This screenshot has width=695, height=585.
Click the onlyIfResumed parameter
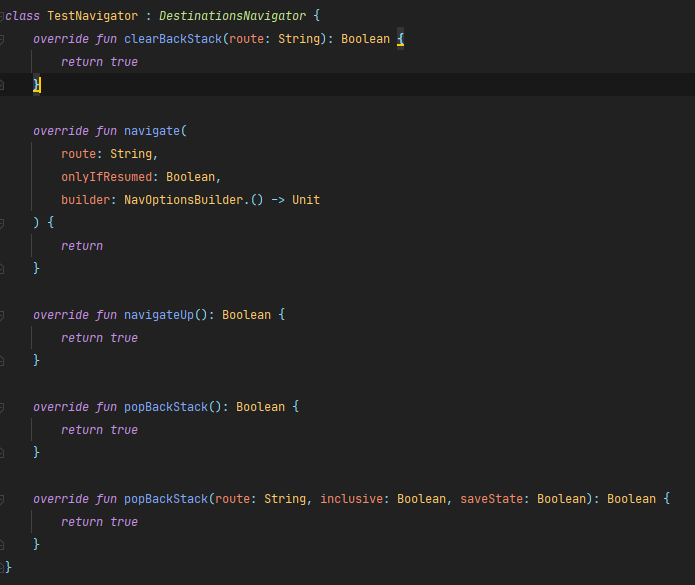(107, 177)
